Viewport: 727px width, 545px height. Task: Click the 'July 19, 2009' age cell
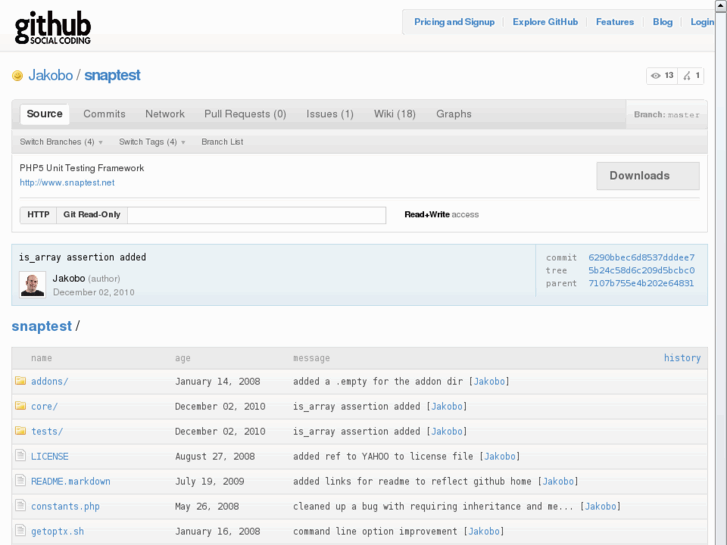[210, 481]
